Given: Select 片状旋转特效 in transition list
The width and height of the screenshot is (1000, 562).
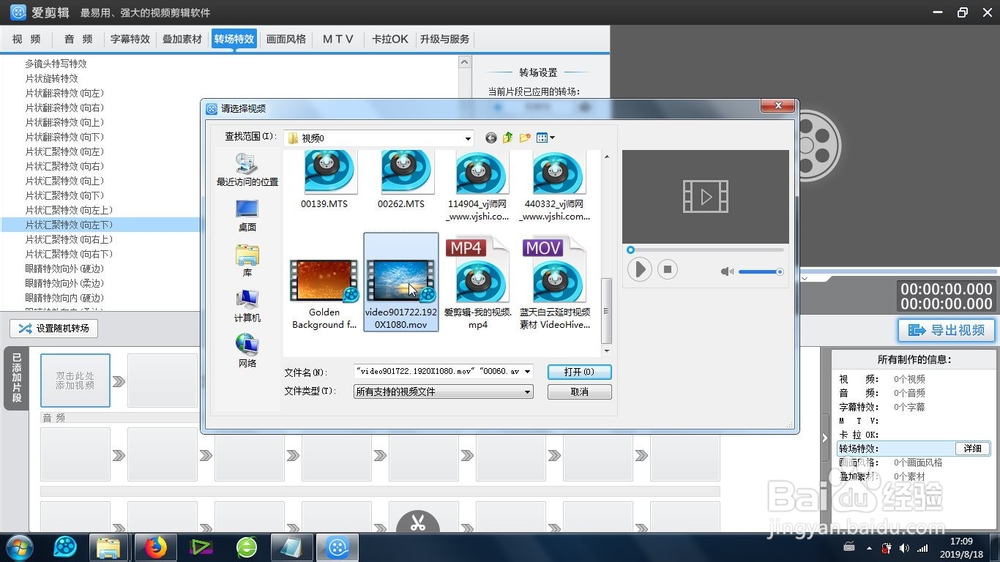Looking at the screenshot, I should click(52, 78).
